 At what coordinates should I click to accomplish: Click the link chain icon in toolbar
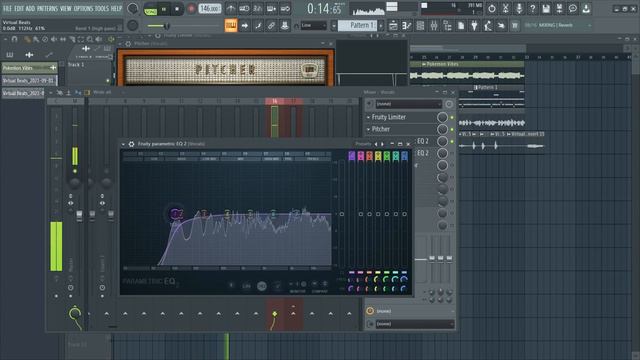271,26
